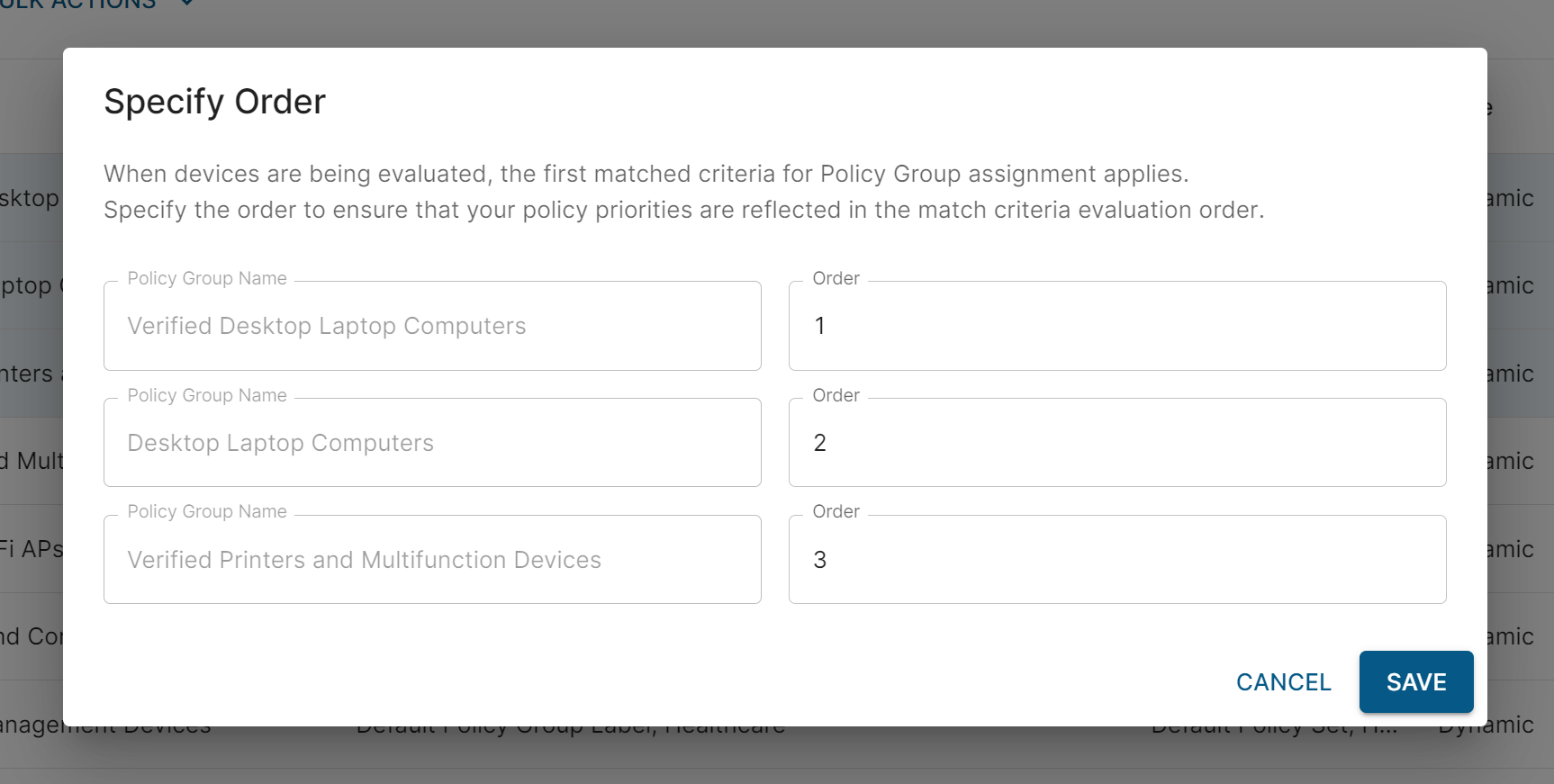The height and width of the screenshot is (784, 1554).
Task: Click the Policy Group Name label of third row
Action: (207, 512)
